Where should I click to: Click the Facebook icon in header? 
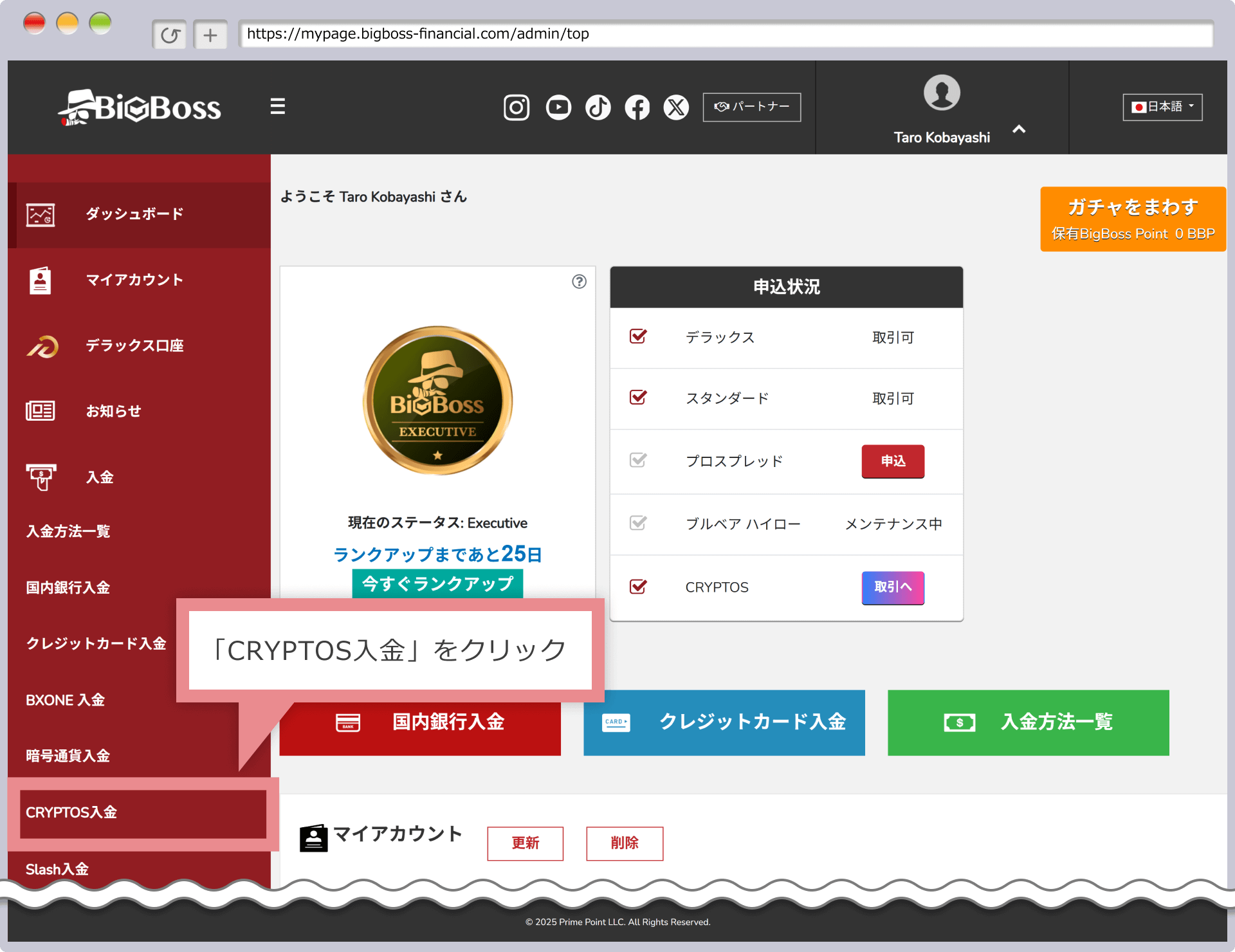click(x=637, y=107)
